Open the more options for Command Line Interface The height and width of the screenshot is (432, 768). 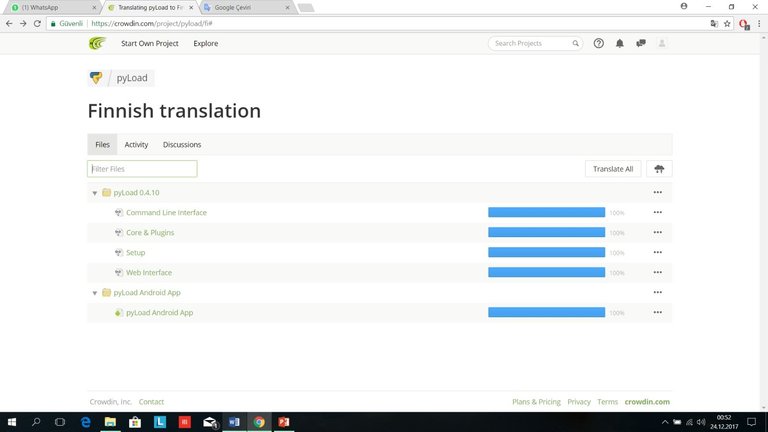click(658, 213)
